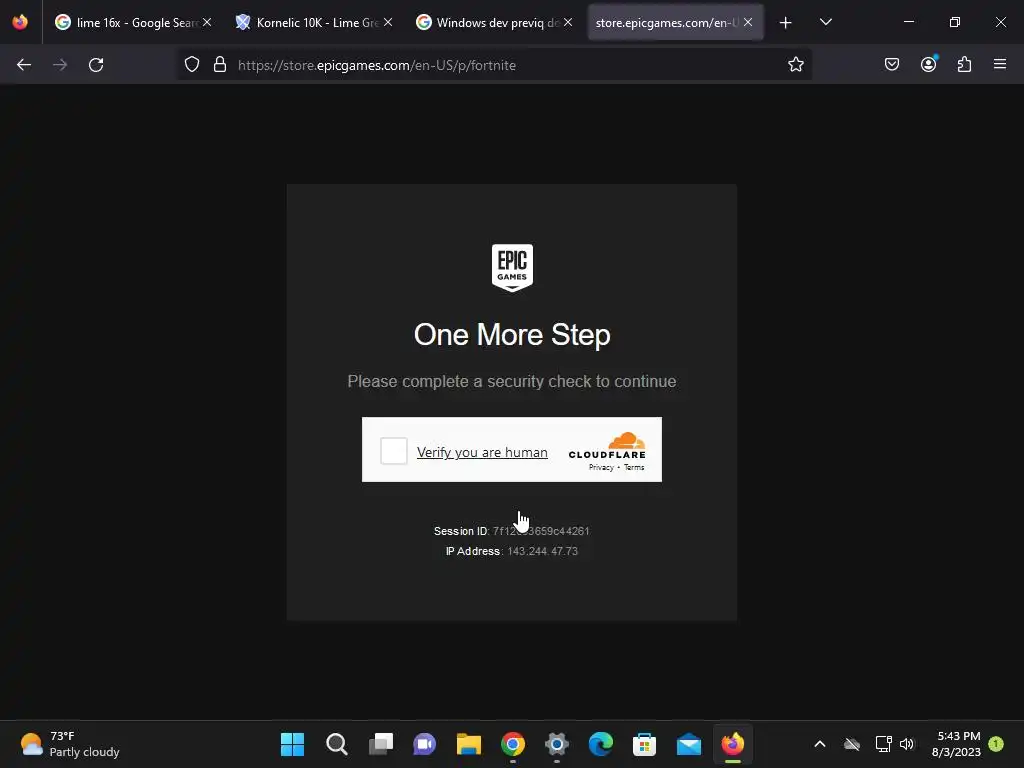The width and height of the screenshot is (1024, 768).
Task: Launch Microsoft Edge from the taskbar
Action: (601, 744)
